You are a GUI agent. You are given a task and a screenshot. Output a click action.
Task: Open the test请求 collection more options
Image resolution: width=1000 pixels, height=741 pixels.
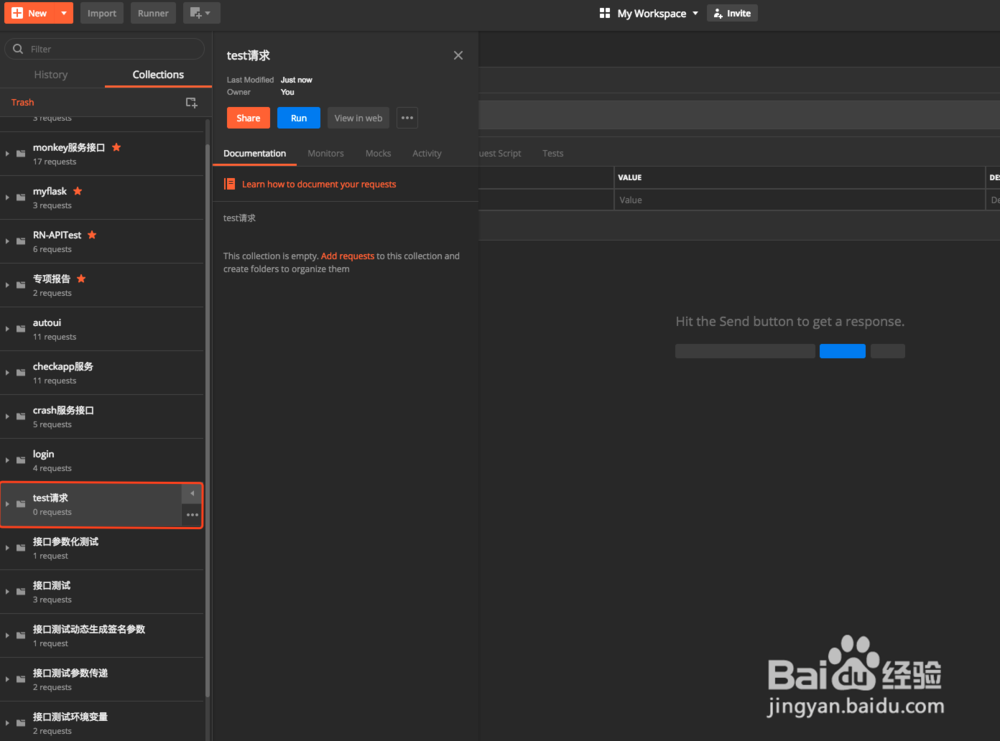click(x=192, y=515)
